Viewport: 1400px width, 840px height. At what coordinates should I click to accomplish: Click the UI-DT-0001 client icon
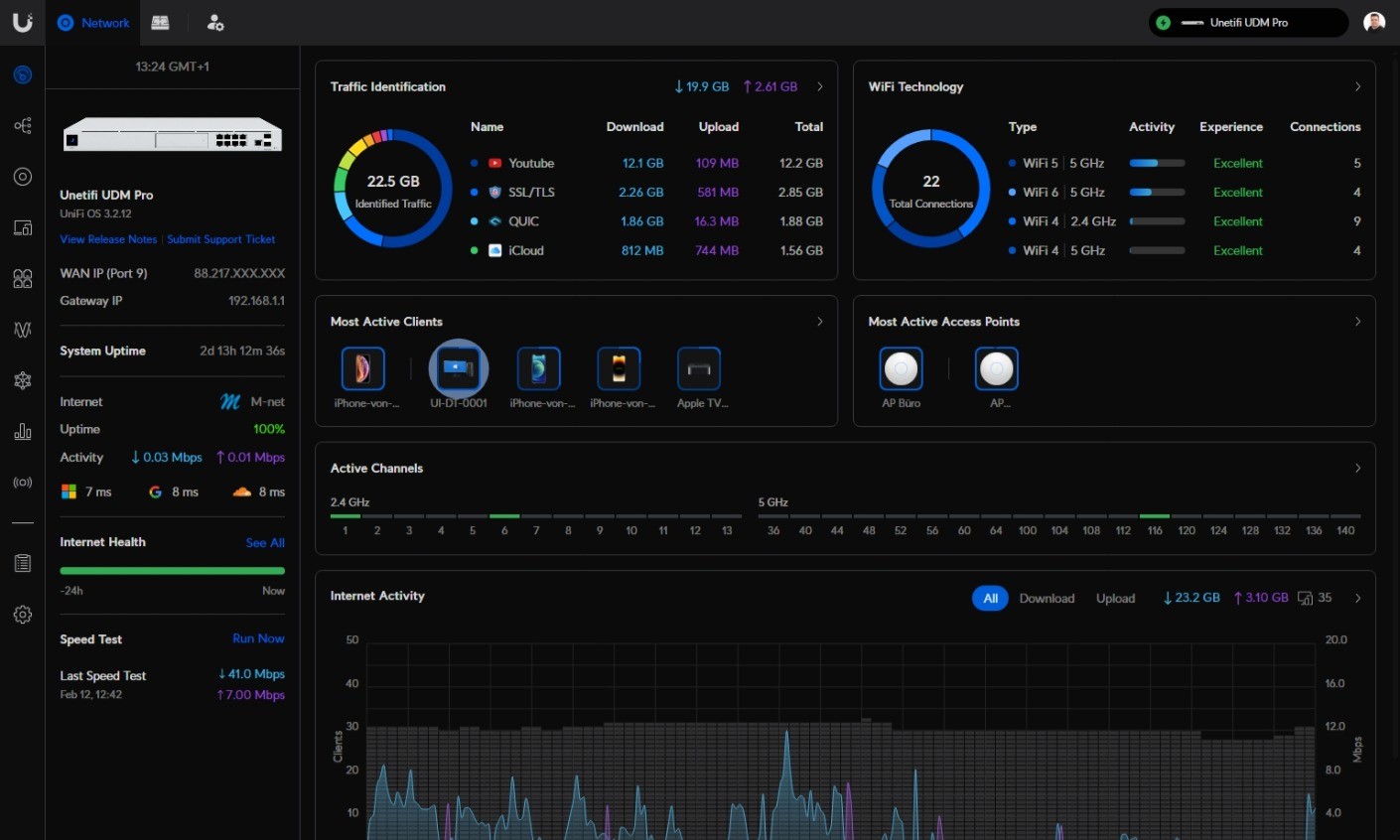(458, 369)
